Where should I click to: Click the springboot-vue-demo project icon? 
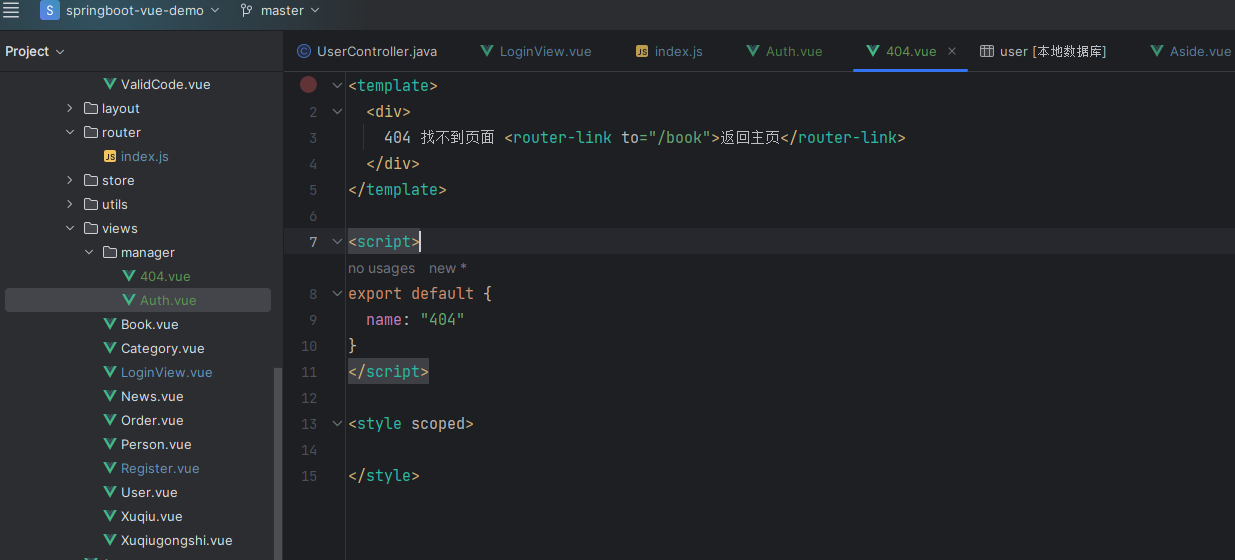[x=49, y=10]
